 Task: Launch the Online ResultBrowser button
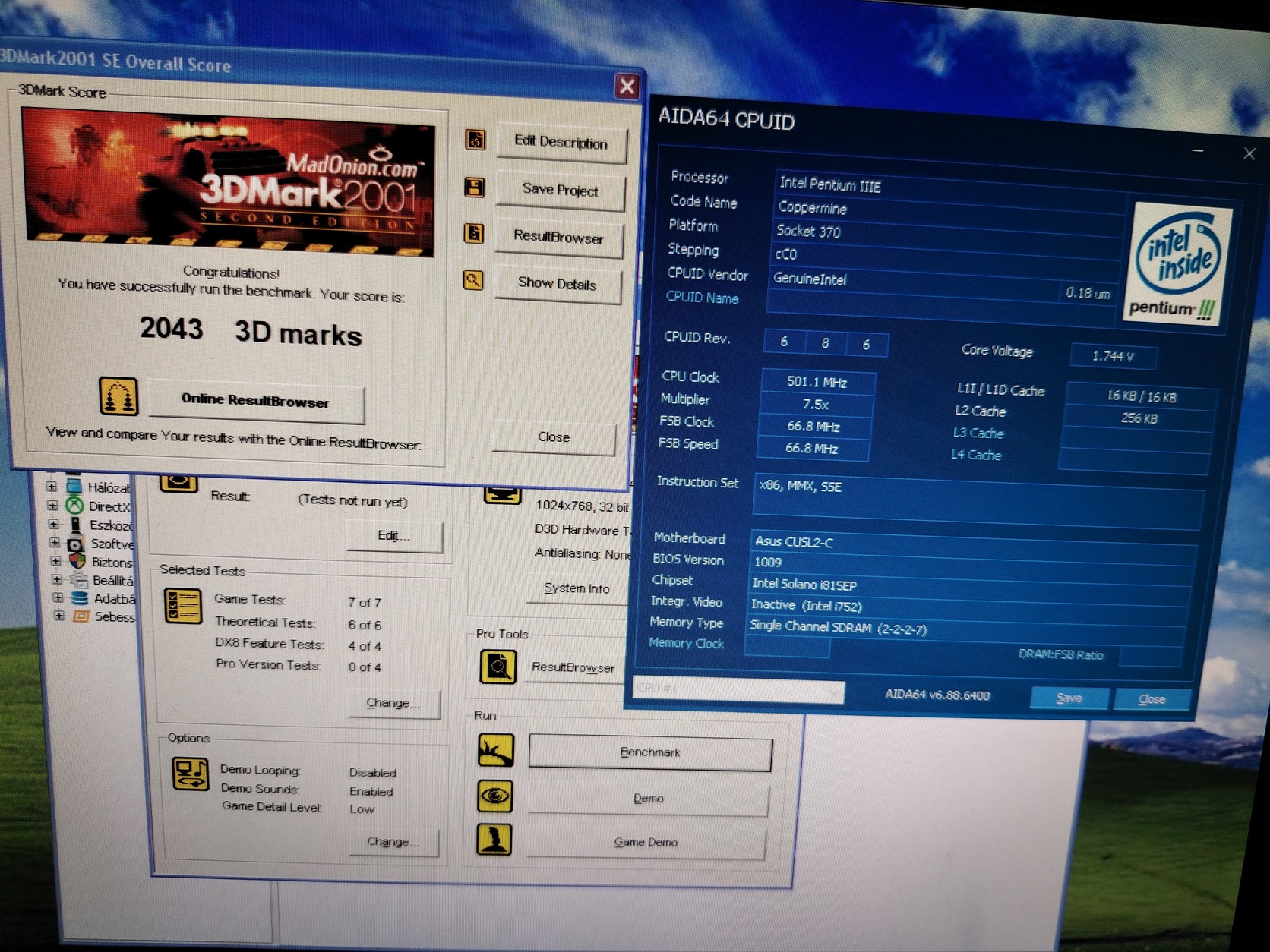(256, 401)
